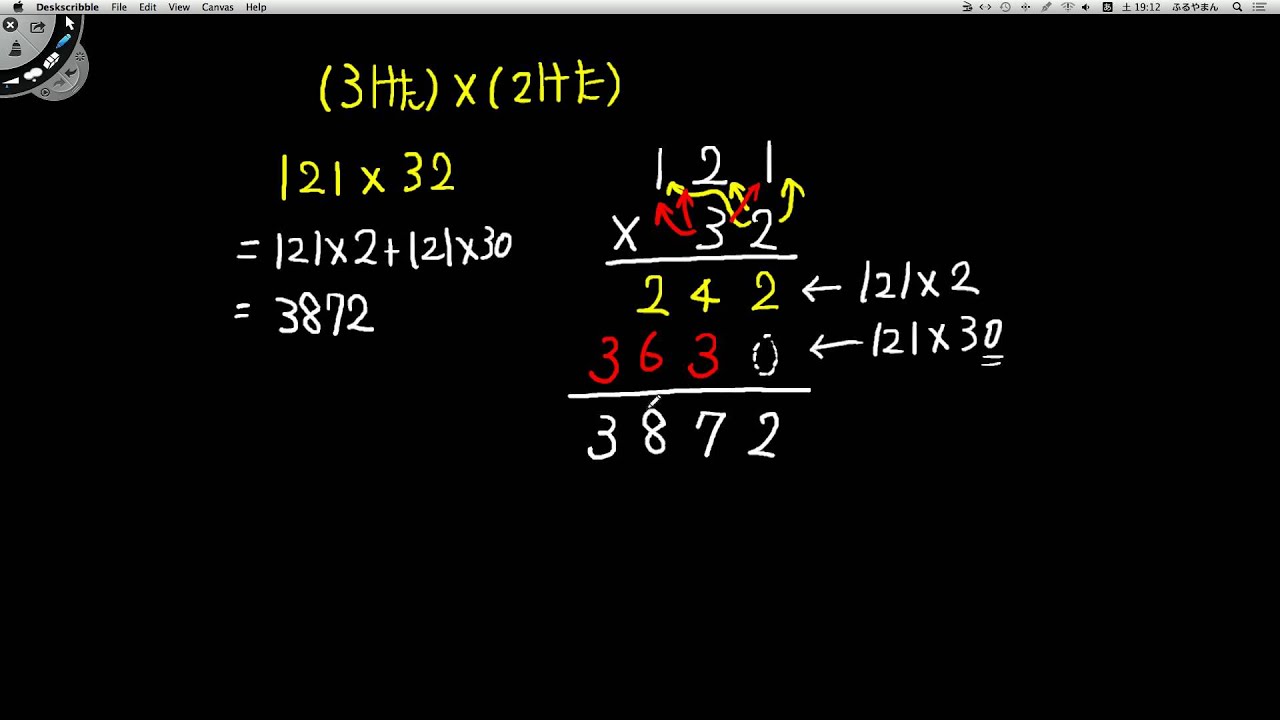Click the angle brackets menu bar icon

pos(985,7)
